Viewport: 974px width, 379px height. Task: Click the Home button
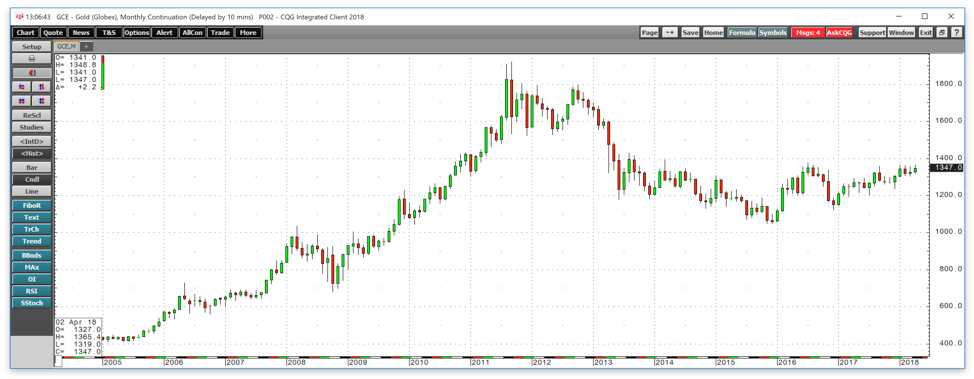(x=713, y=33)
